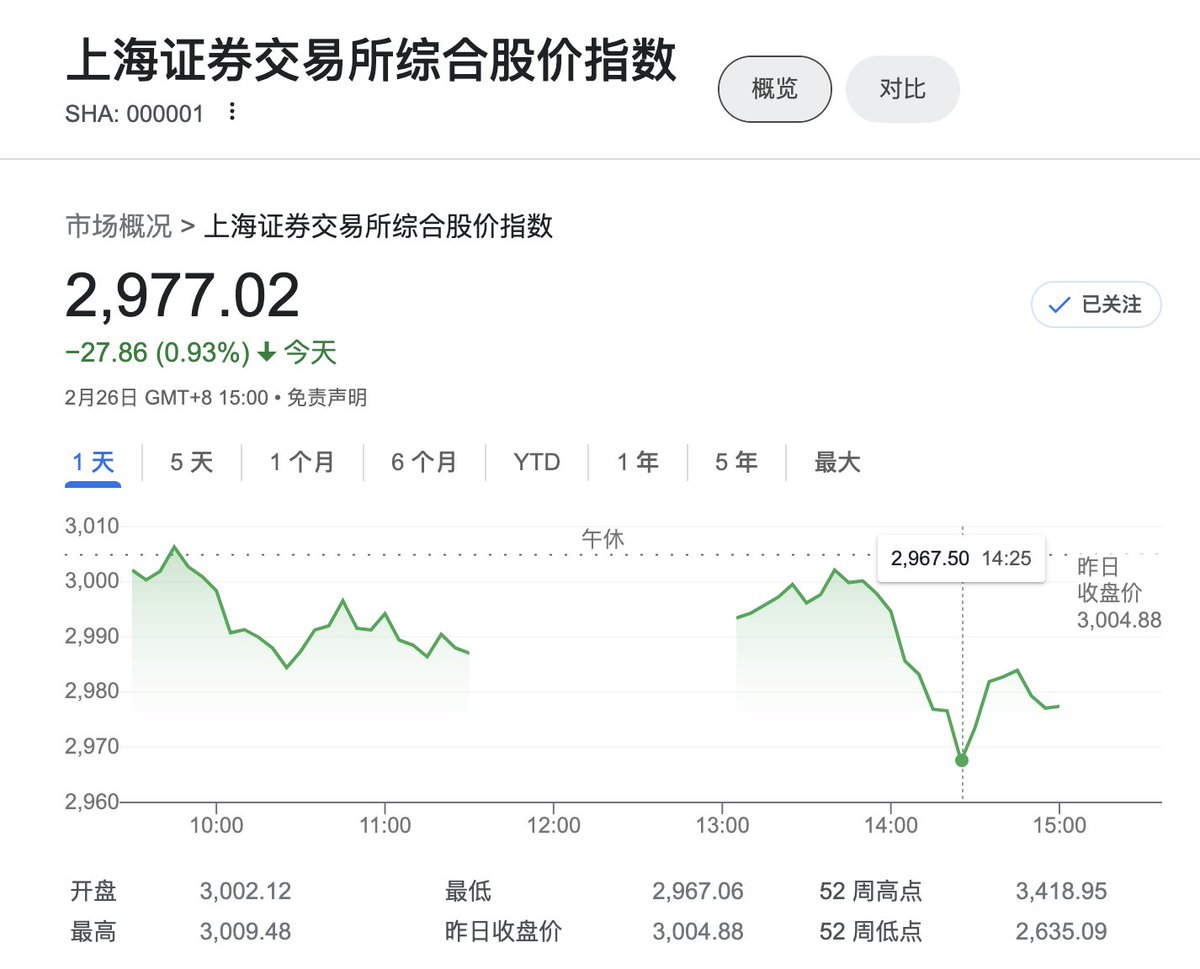Click the 2,960 price axis label
Image resolution: width=1200 pixels, height=969 pixels.
point(92,801)
